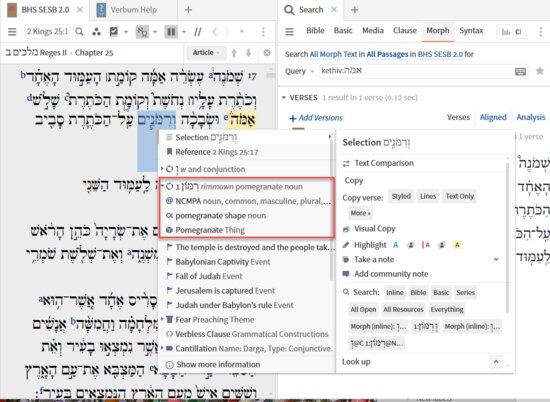Open the Article dropdown
This screenshot has width=550, height=402.
coord(206,53)
